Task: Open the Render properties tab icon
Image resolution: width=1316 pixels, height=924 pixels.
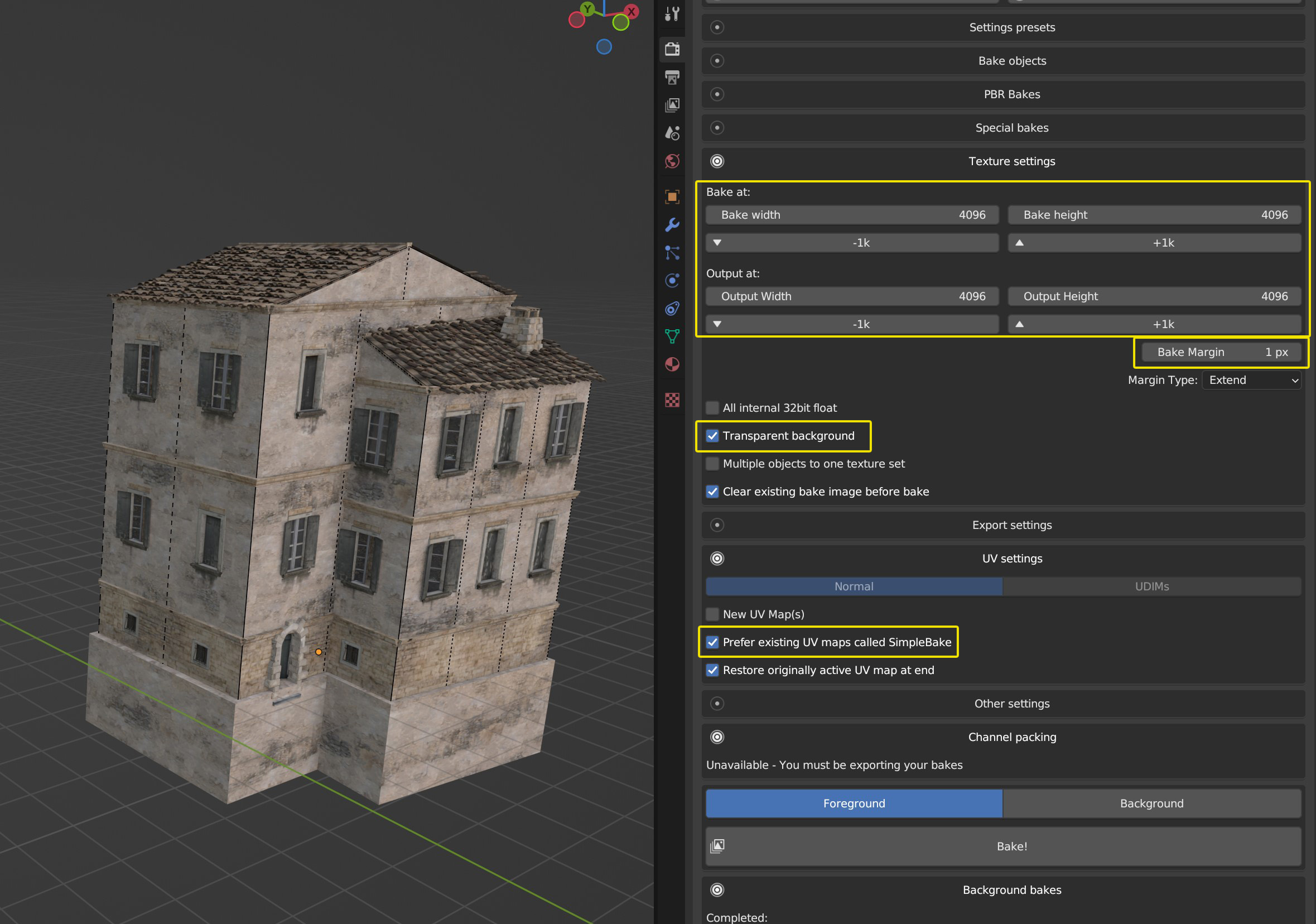Action: click(x=672, y=49)
